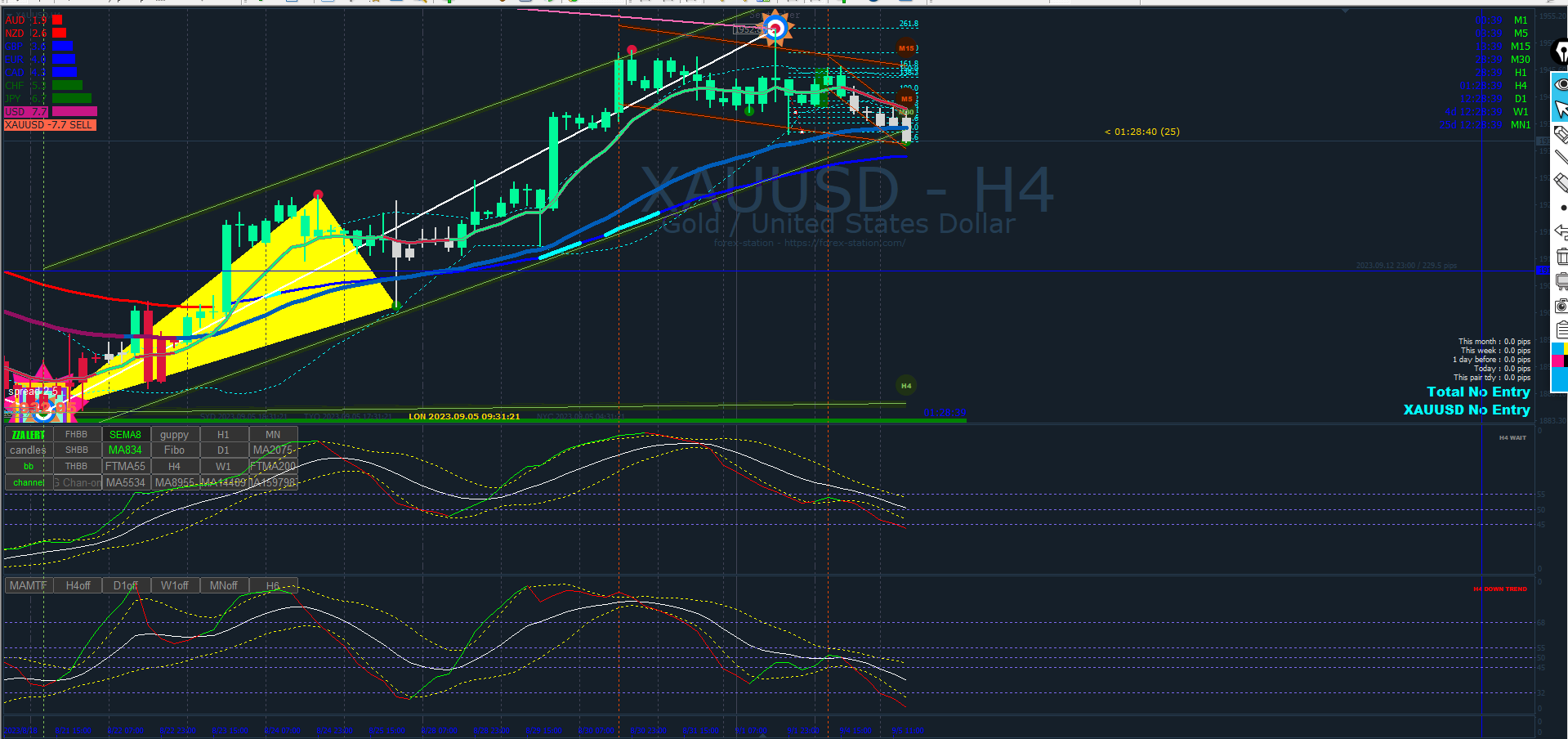Switch to H4 timeframe in button grid
The width and height of the screenshot is (1568, 739).
(175, 466)
